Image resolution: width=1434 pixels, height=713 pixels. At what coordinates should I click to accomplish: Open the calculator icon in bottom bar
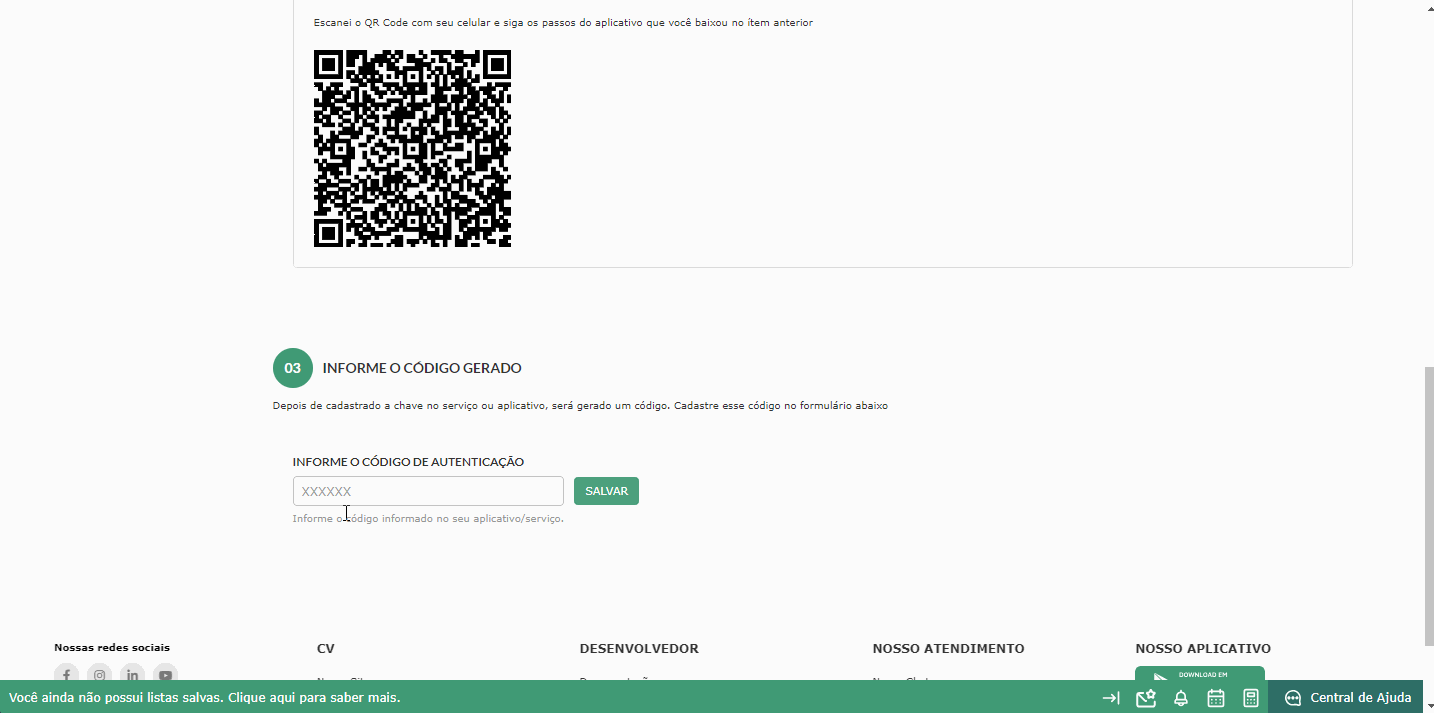(x=1251, y=698)
